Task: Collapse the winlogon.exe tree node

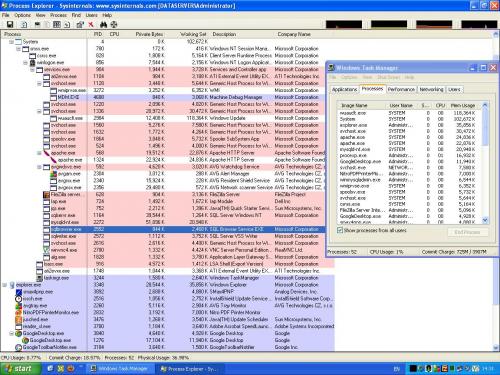Action: (25, 63)
